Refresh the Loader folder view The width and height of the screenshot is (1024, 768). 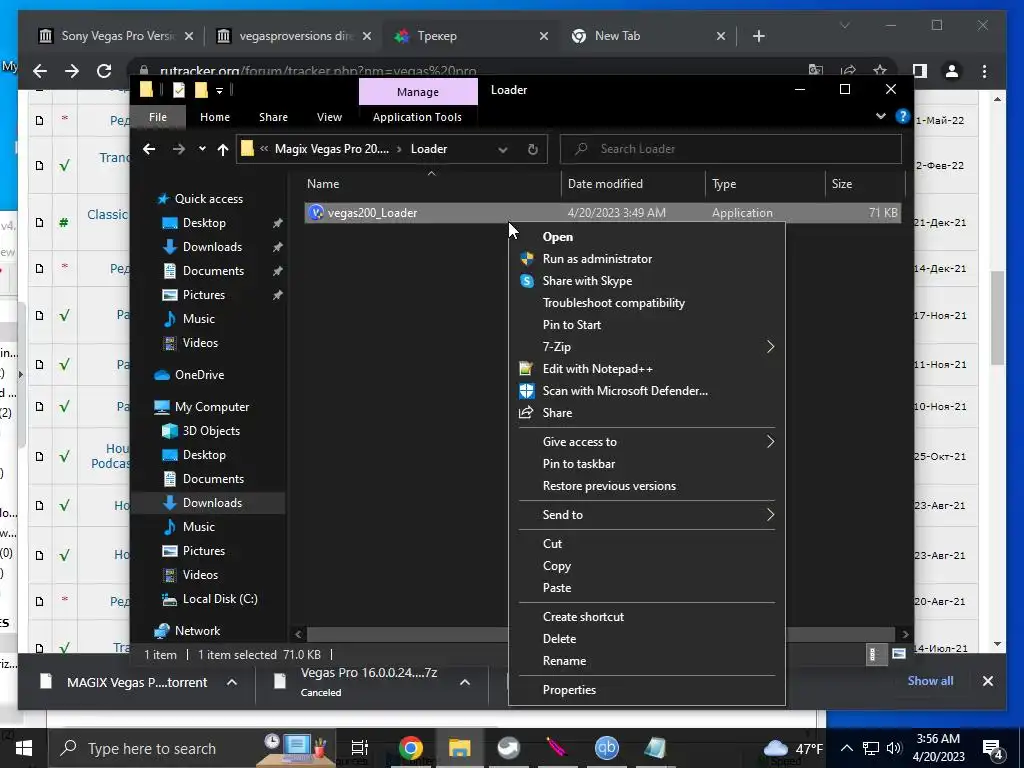point(532,150)
